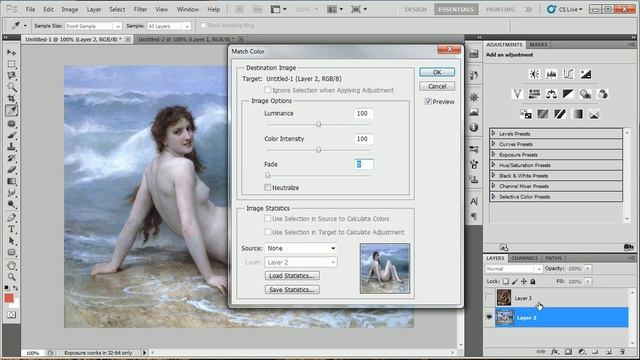Select the Rectangular Marquee tool
The height and width of the screenshot is (360, 640).
(11, 64)
